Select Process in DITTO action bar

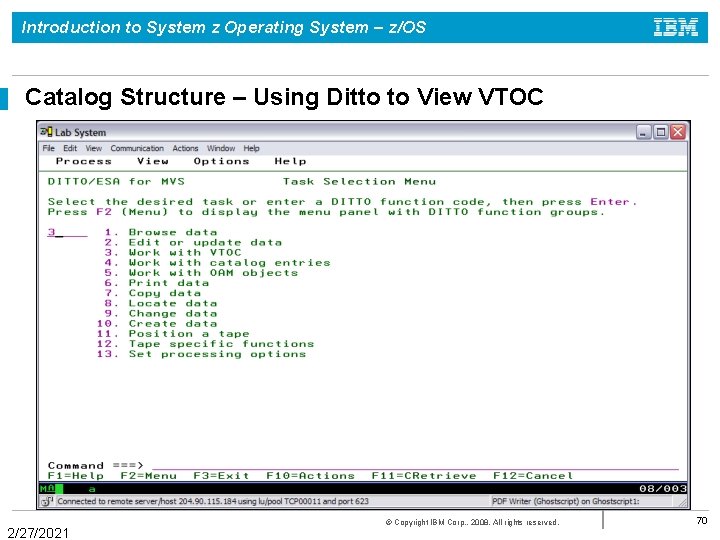click(x=84, y=161)
